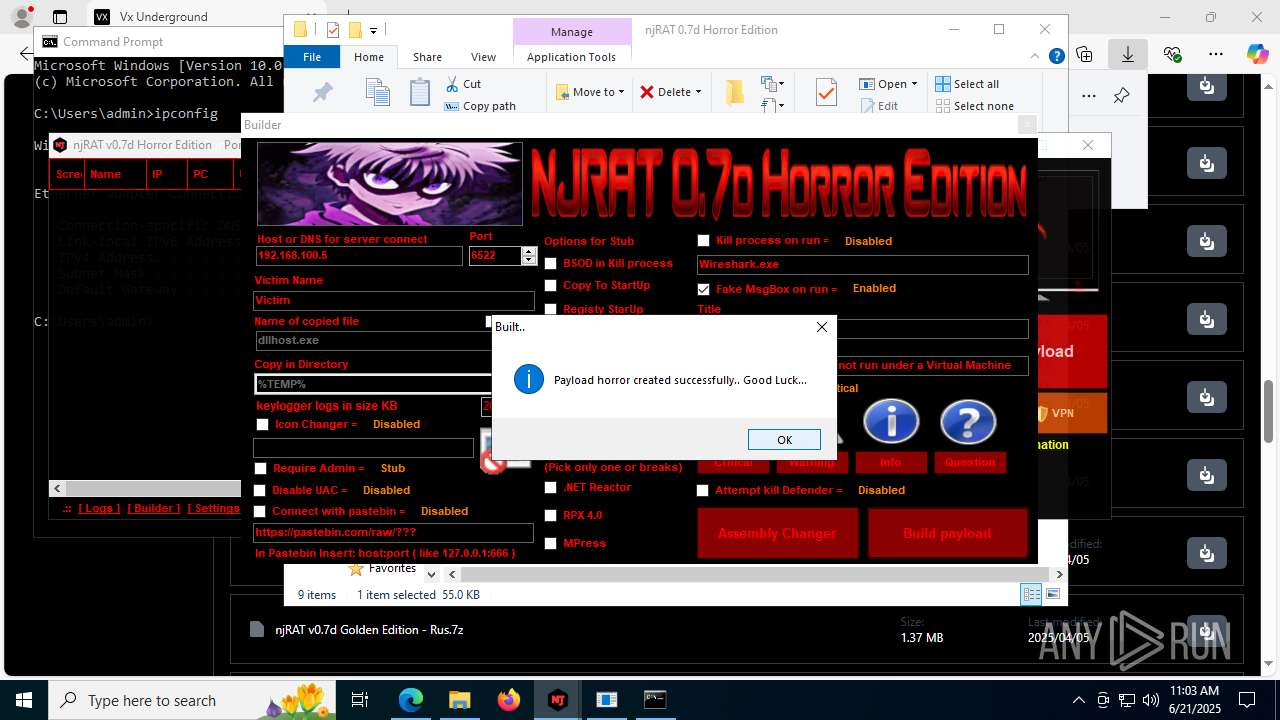Click the Wireshark.exe process field

tap(862, 265)
